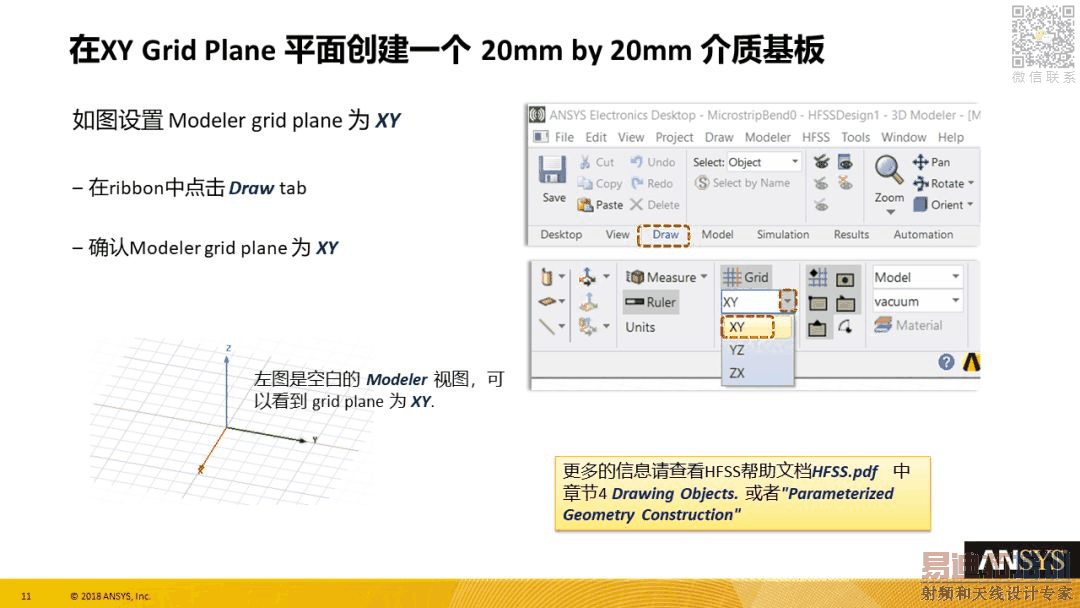
Task: Switch to the Automation ribbon tab
Action: pos(923,234)
